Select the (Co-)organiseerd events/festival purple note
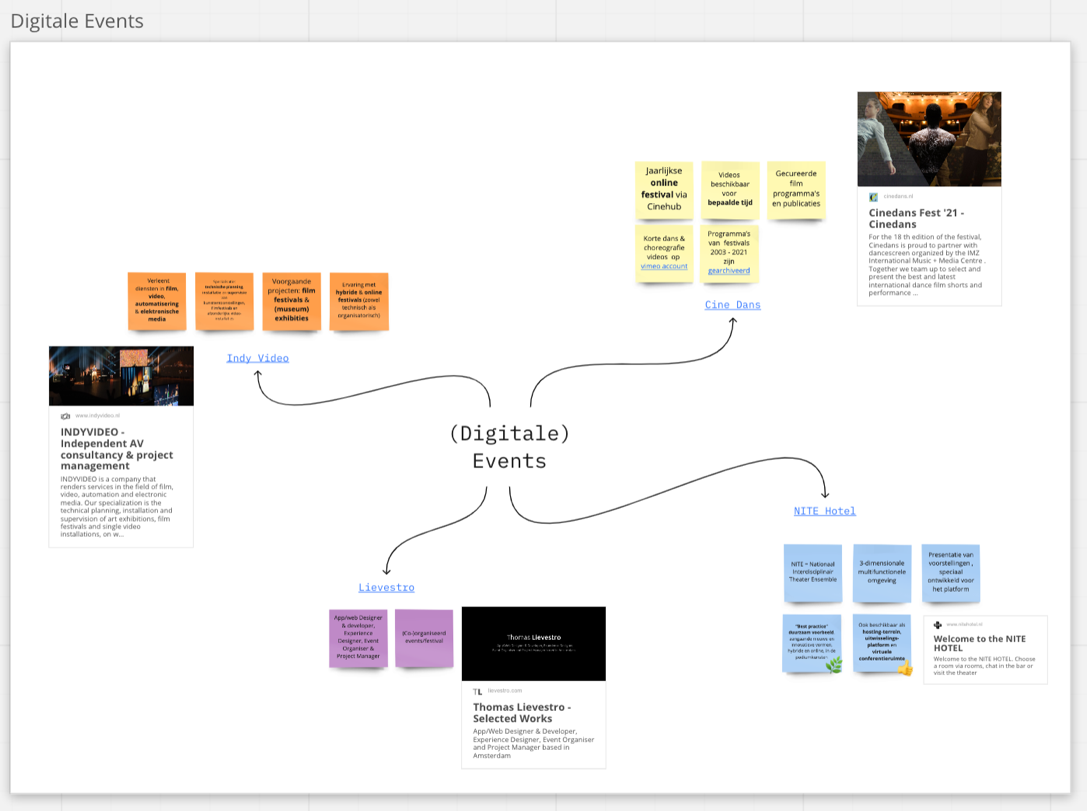The width and height of the screenshot is (1087, 811). click(424, 638)
